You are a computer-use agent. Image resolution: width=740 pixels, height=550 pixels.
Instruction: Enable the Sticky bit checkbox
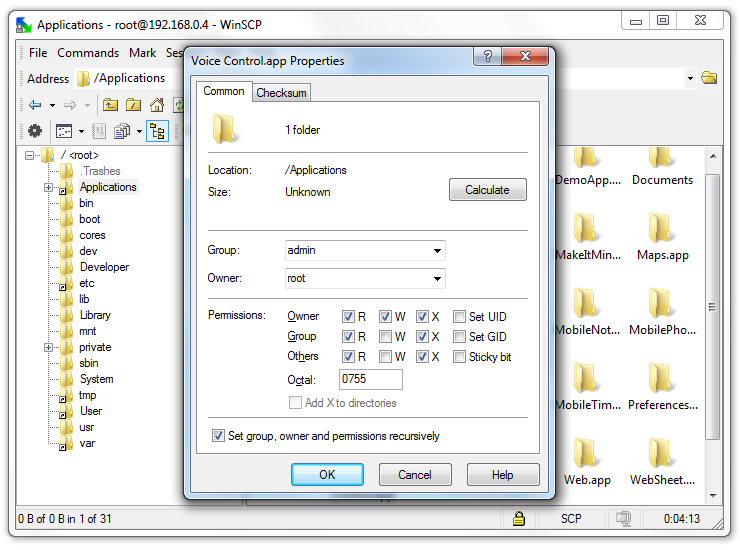[x=460, y=357]
